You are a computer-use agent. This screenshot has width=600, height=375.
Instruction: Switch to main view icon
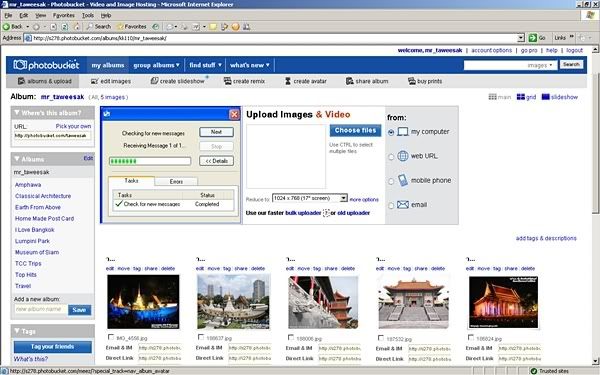(x=492, y=97)
